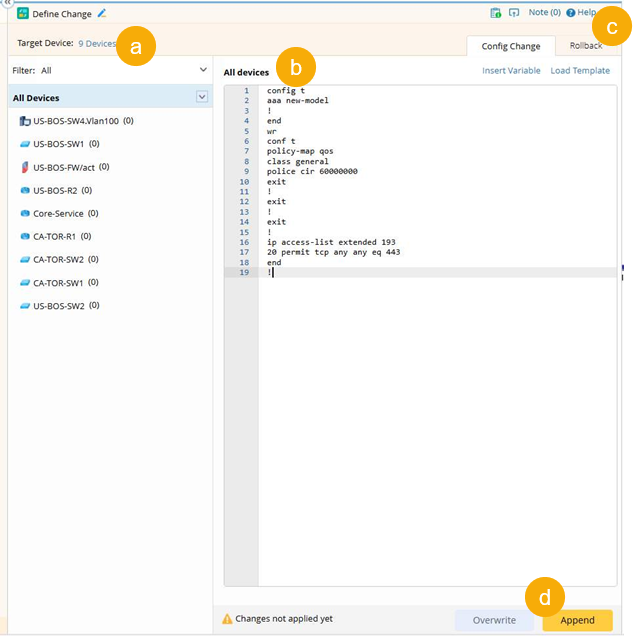Click the Define Change green icon

(x=23, y=13)
